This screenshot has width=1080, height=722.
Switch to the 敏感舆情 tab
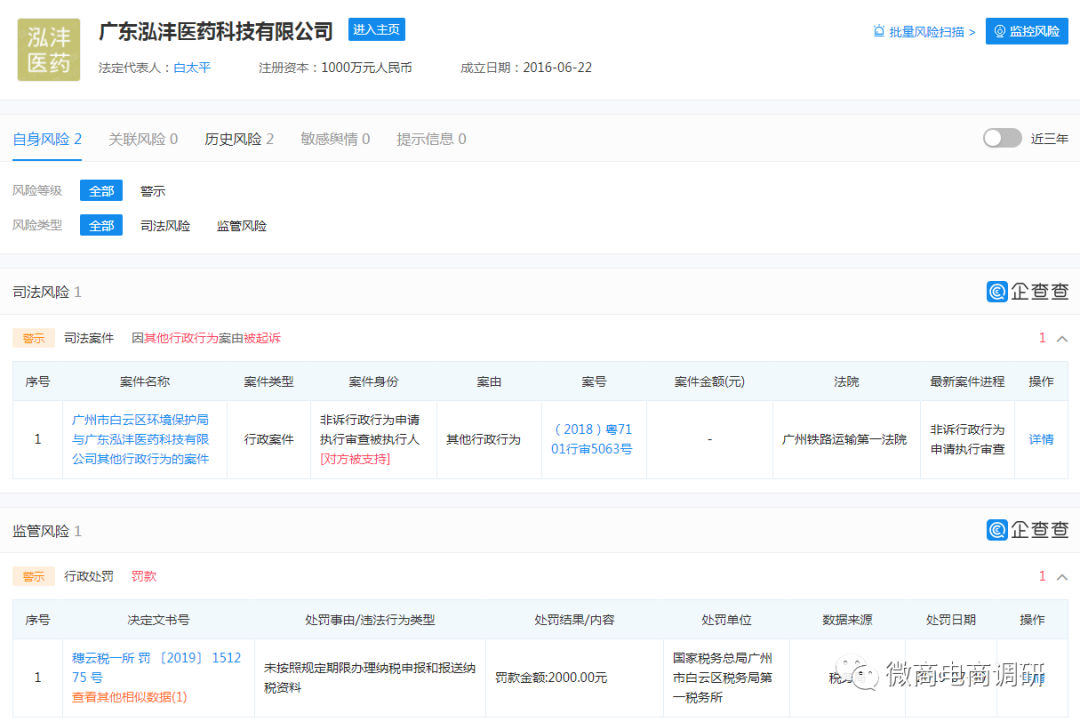tap(335, 139)
